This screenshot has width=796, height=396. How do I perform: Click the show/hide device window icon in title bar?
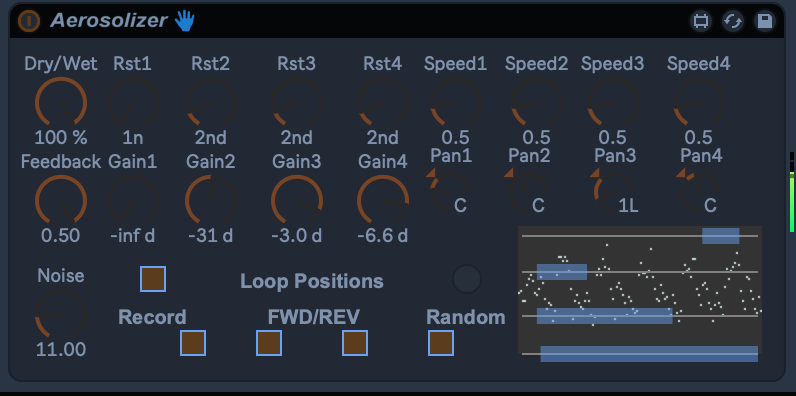701,21
